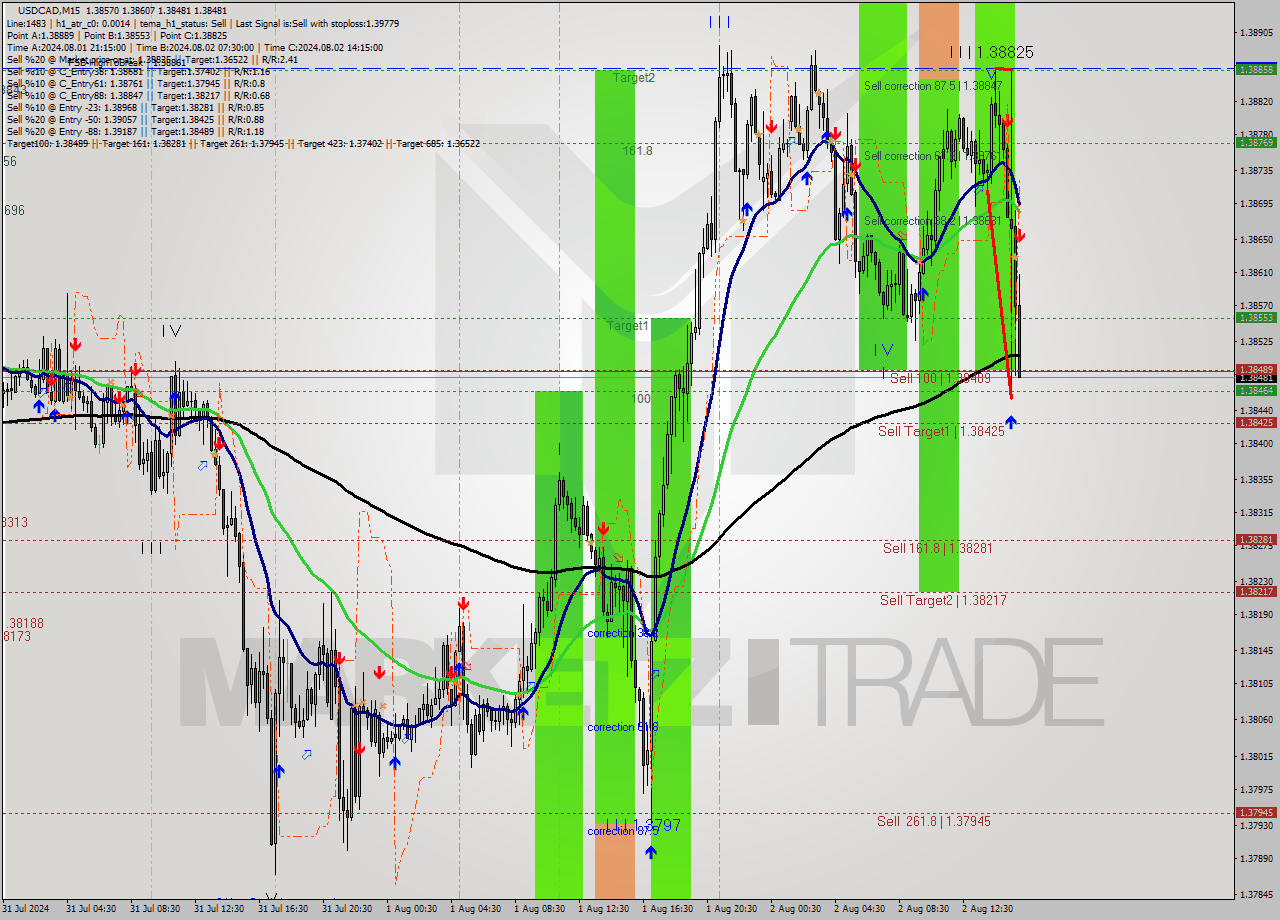Click the 'Target100: 1.38489' summary line
1280x920 pixels.
tap(243, 143)
